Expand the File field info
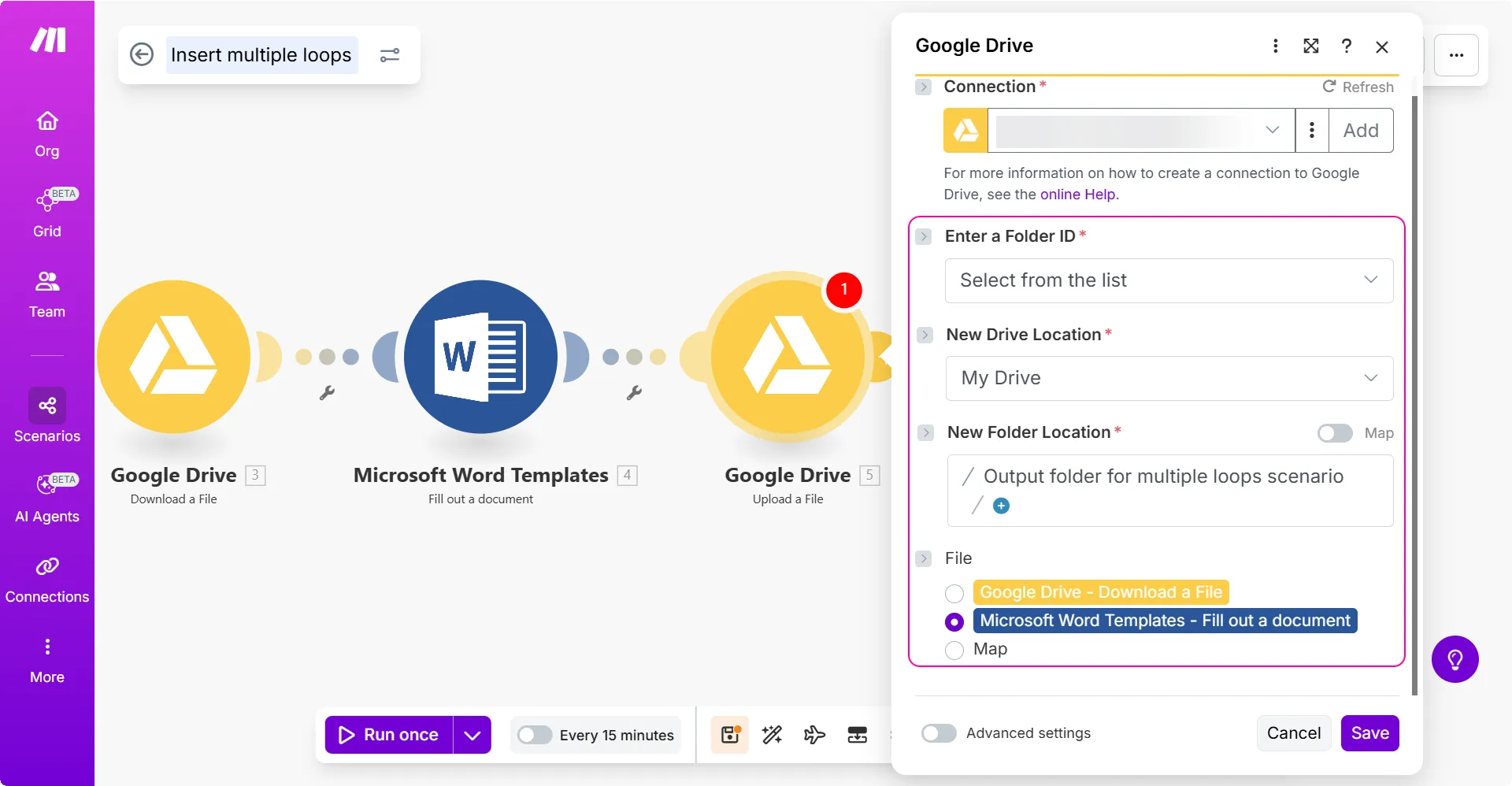The image size is (1512, 786). tap(924, 558)
